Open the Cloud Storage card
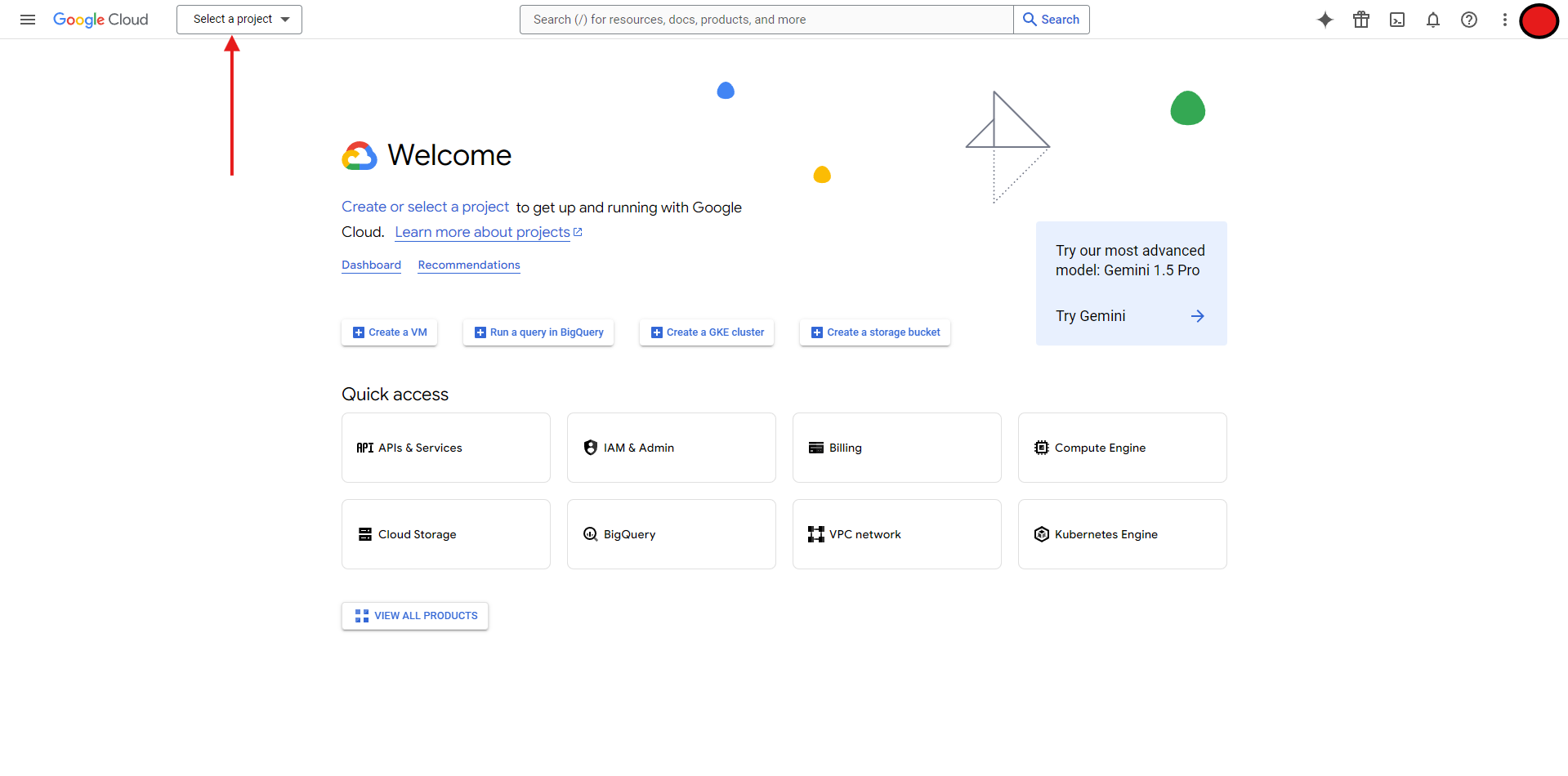The height and width of the screenshot is (776, 1568). (446, 534)
